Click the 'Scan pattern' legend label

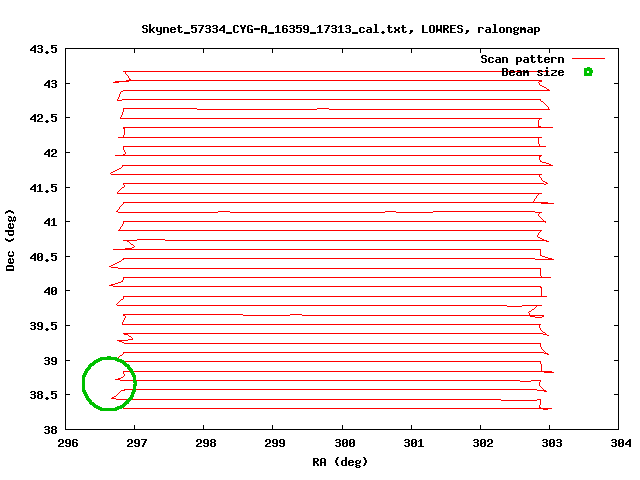[522, 60]
